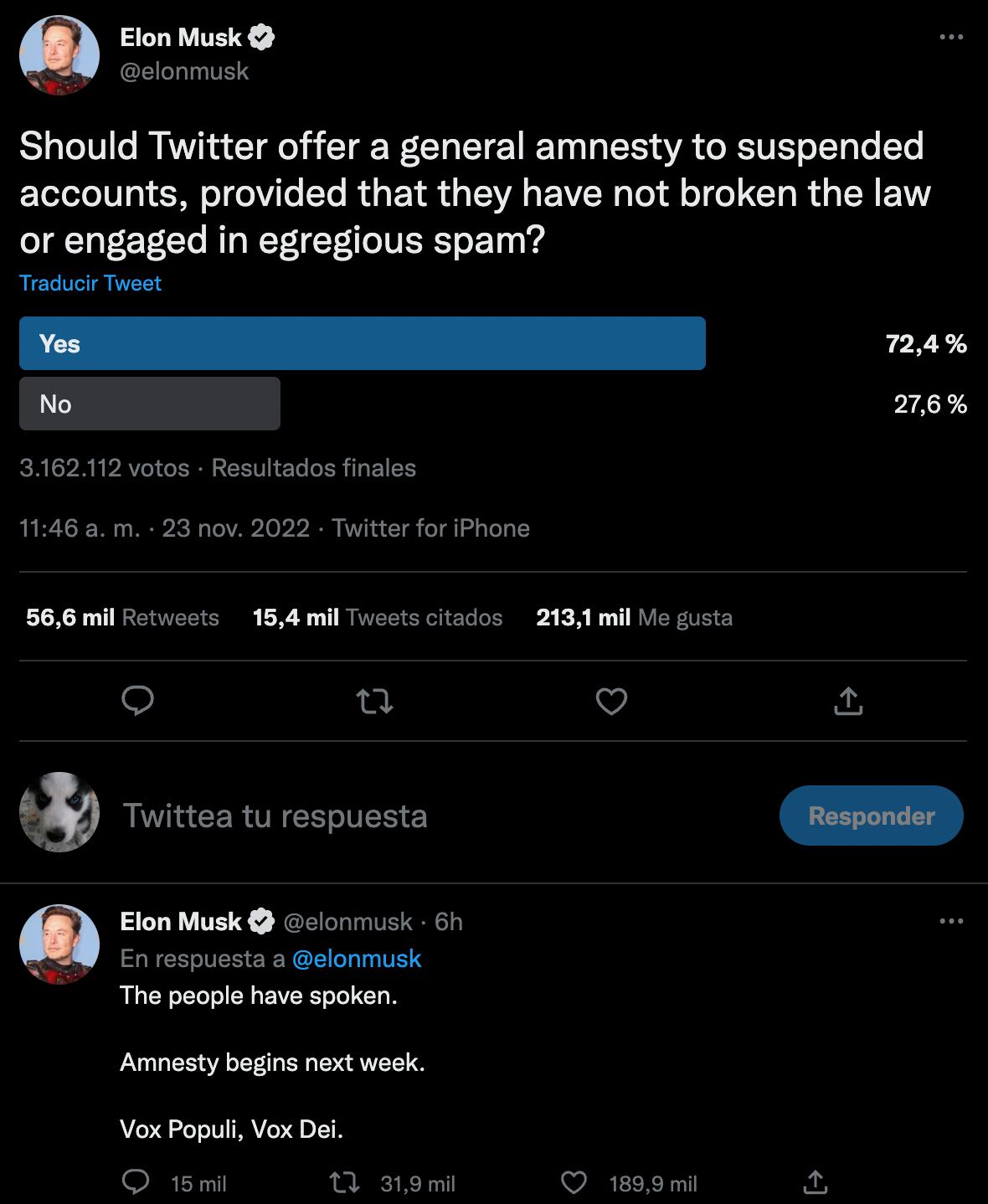Click the Yes poll result bar
Screen dimensions: 988x1204
(362, 343)
